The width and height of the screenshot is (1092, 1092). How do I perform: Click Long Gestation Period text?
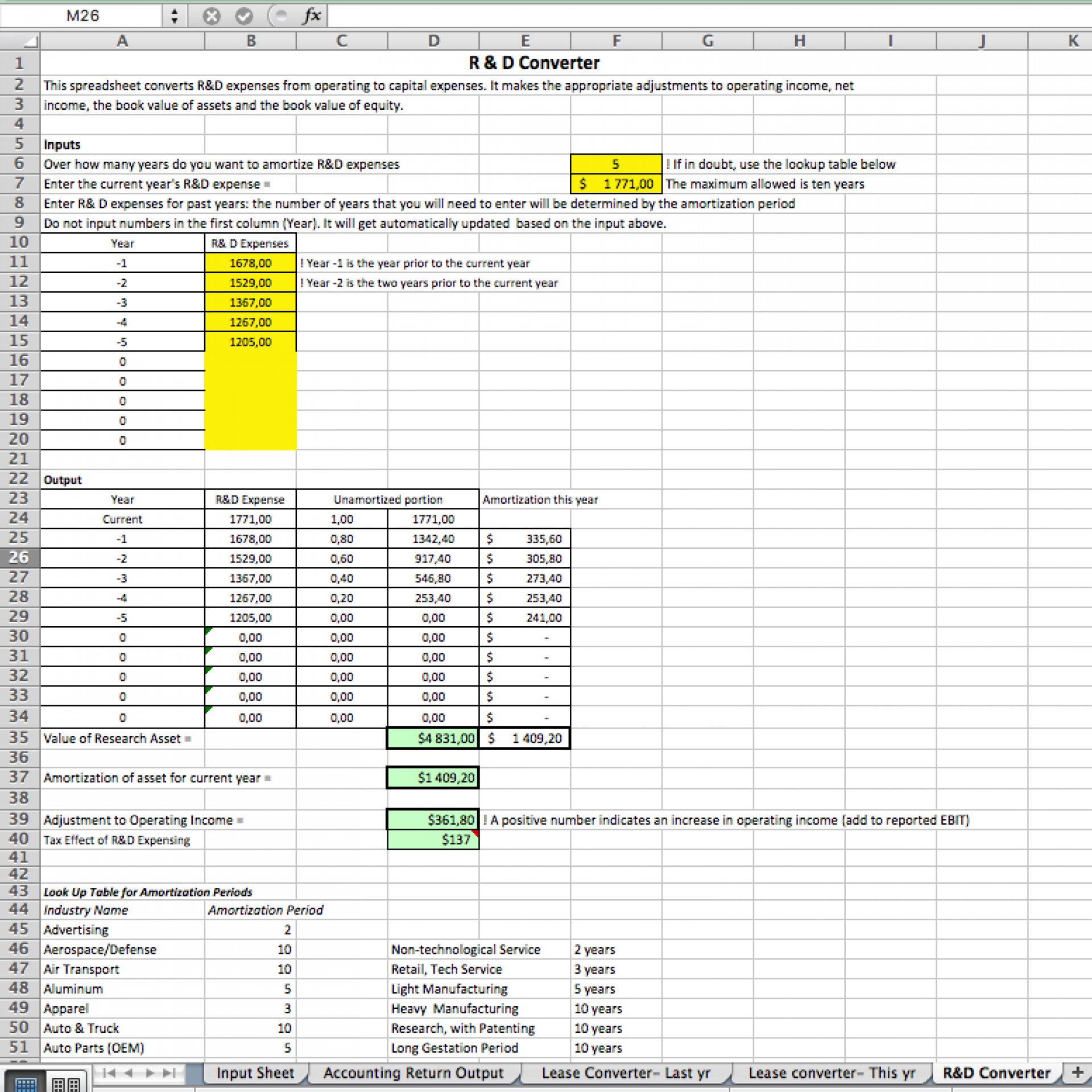[454, 1048]
